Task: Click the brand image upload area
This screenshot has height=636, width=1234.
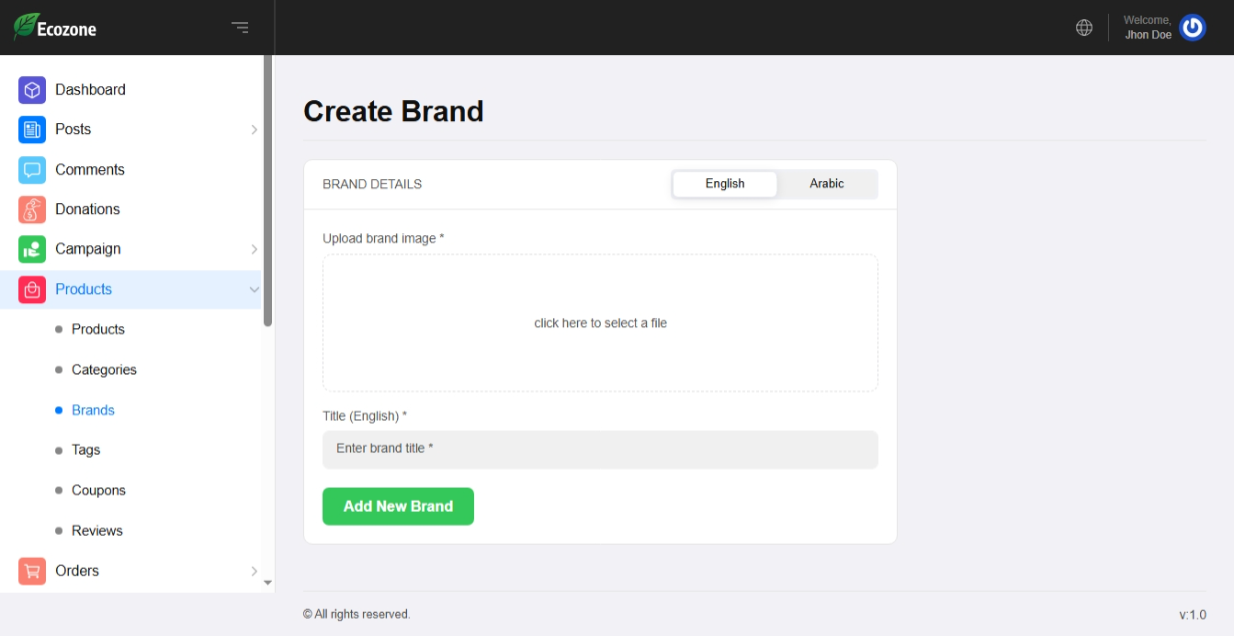Action: (600, 323)
